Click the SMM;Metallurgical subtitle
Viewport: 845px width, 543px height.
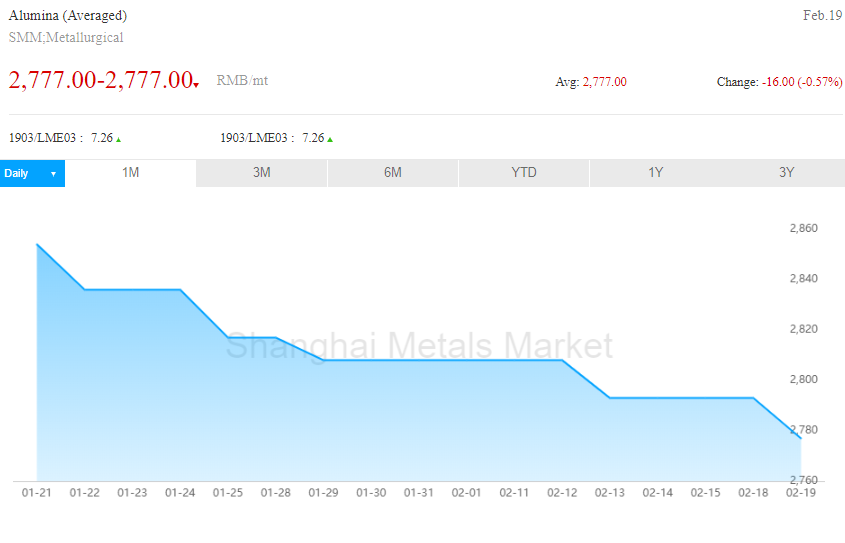coord(66,38)
